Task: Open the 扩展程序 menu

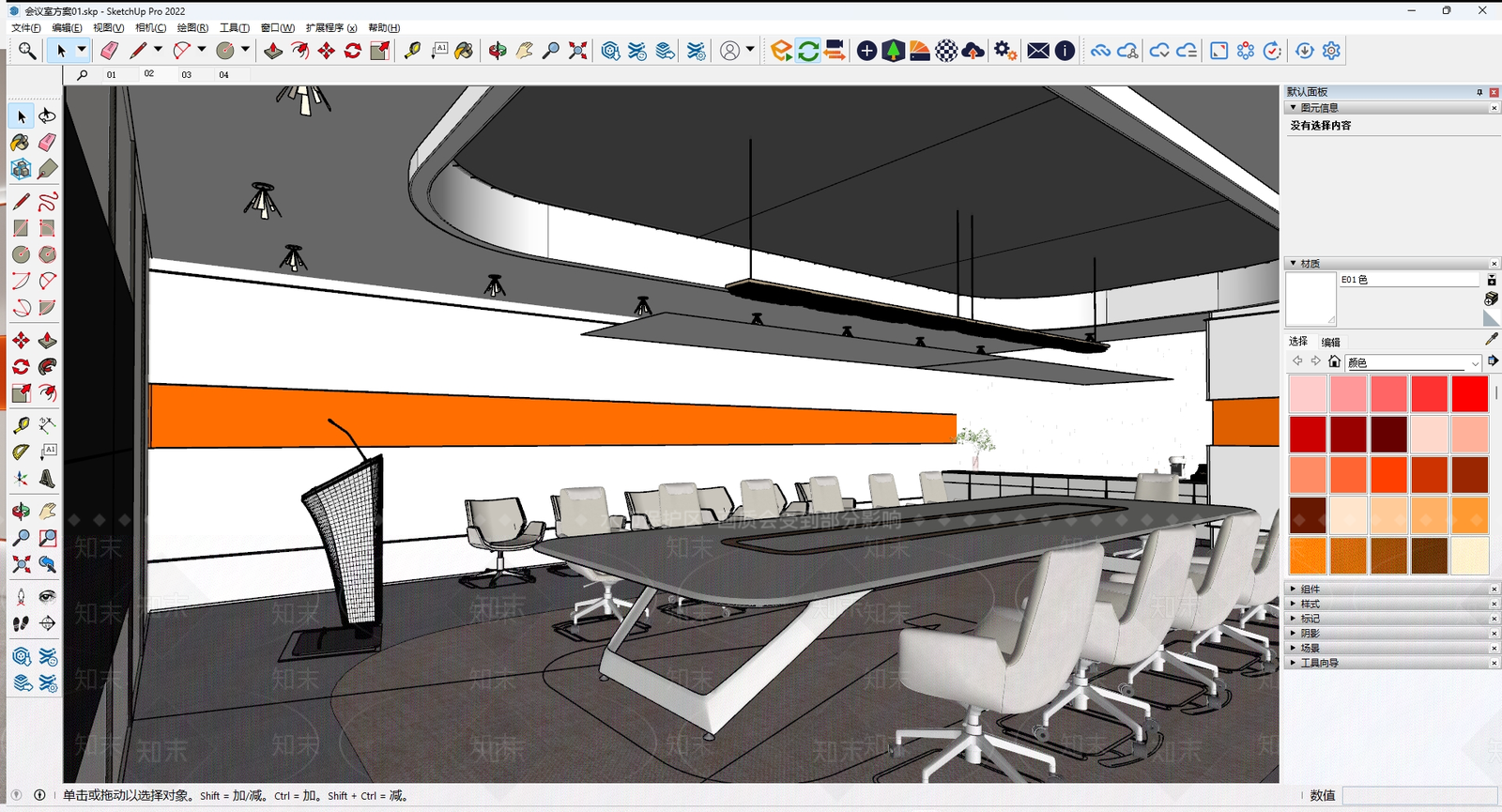Action: pyautogui.click(x=331, y=28)
